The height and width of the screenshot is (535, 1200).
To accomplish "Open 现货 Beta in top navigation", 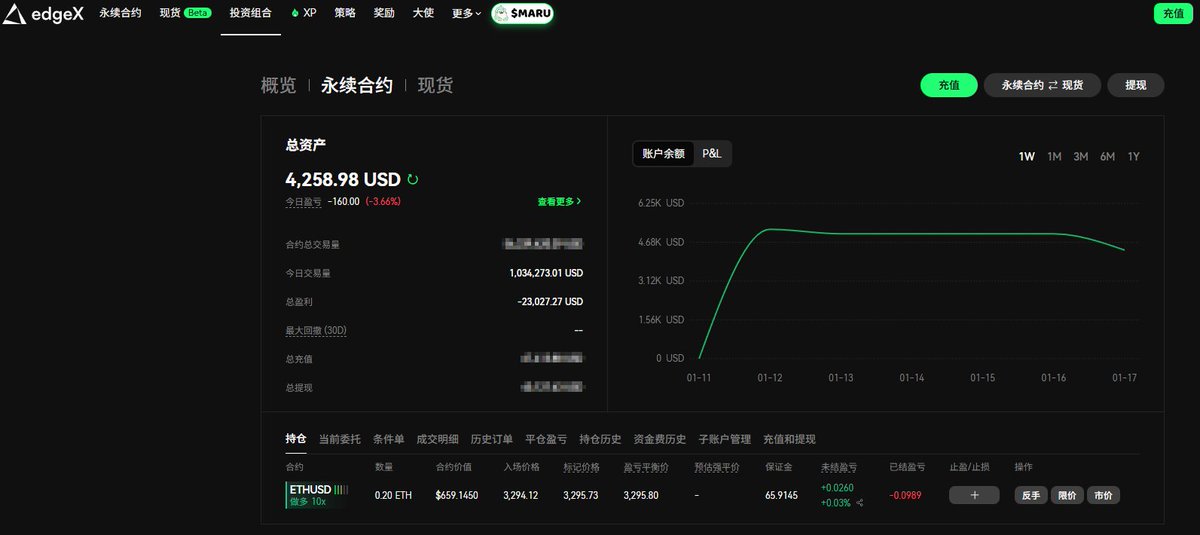I will point(185,14).
